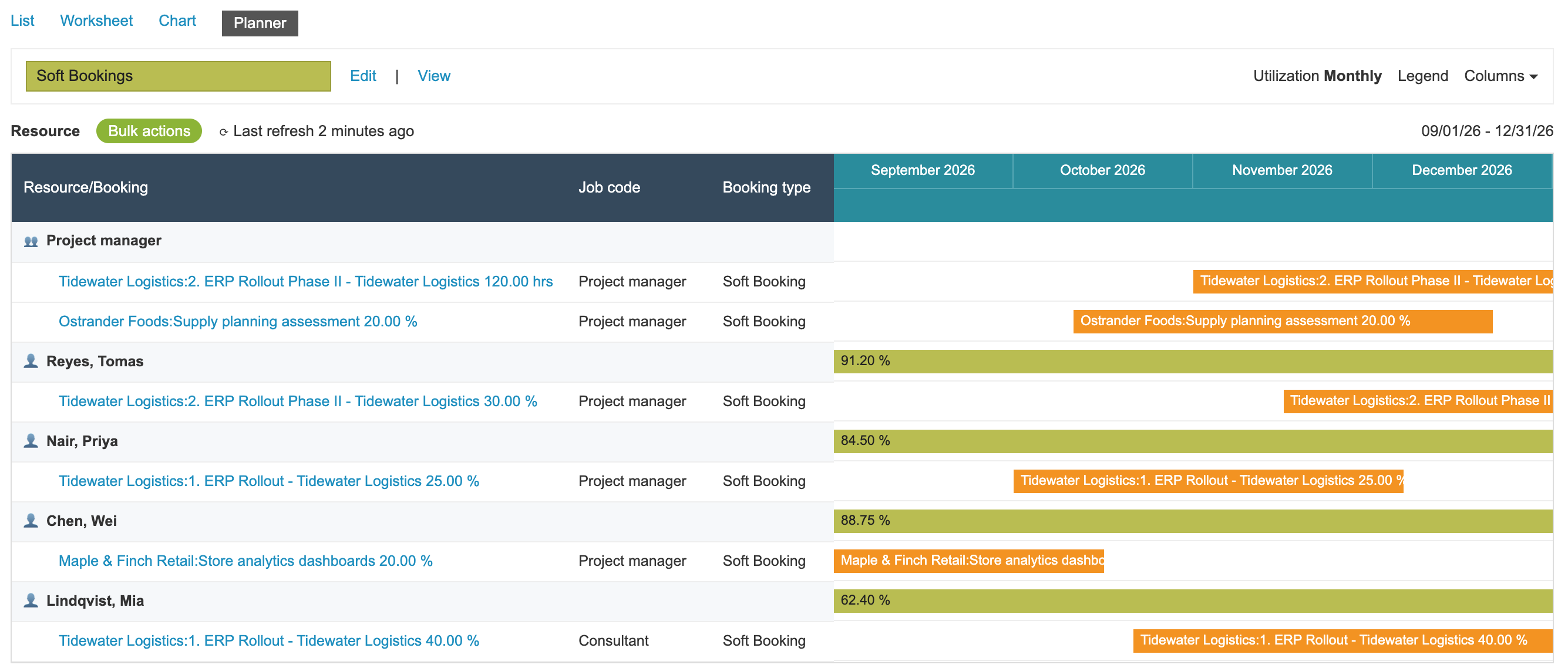Image resolution: width=1568 pixels, height=668 pixels.
Task: Click the orange Maple & Finch timeline bar
Action: tap(969, 561)
